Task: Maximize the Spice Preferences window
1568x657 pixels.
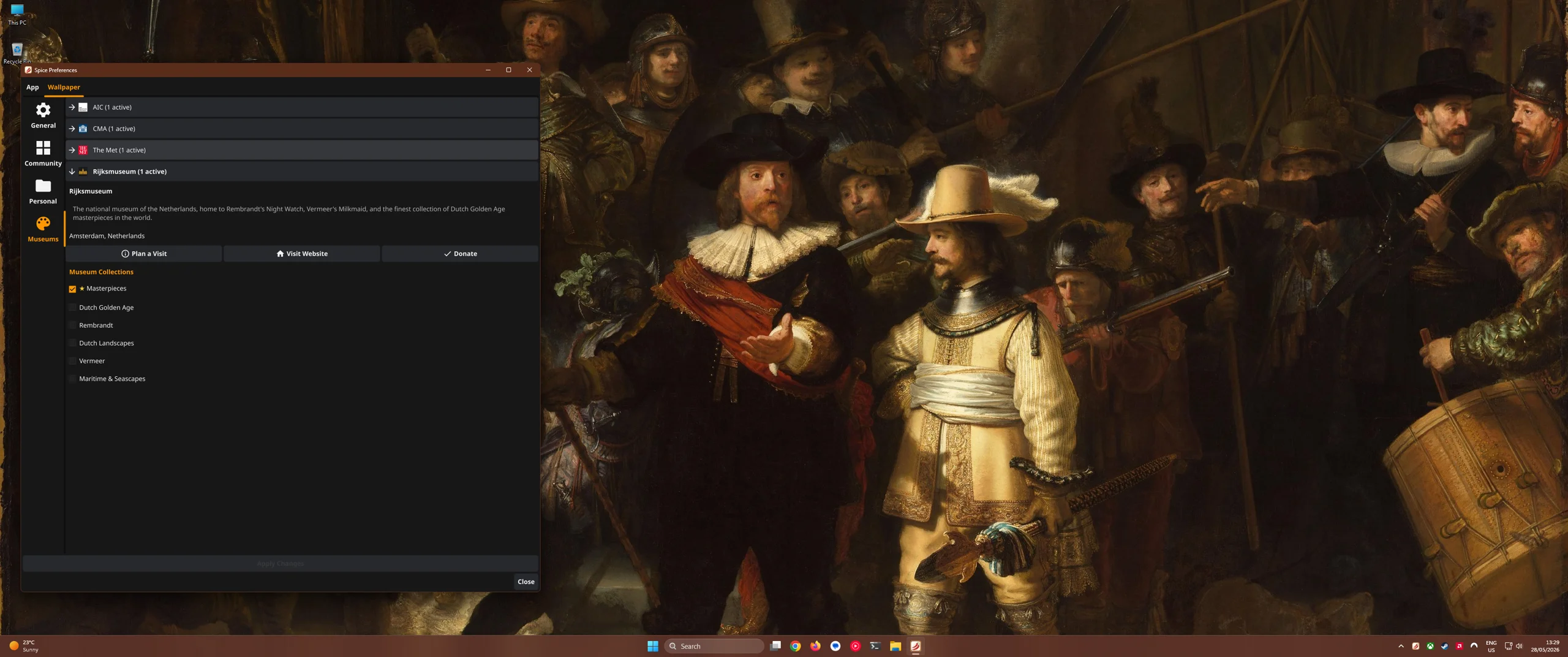Action: [508, 70]
